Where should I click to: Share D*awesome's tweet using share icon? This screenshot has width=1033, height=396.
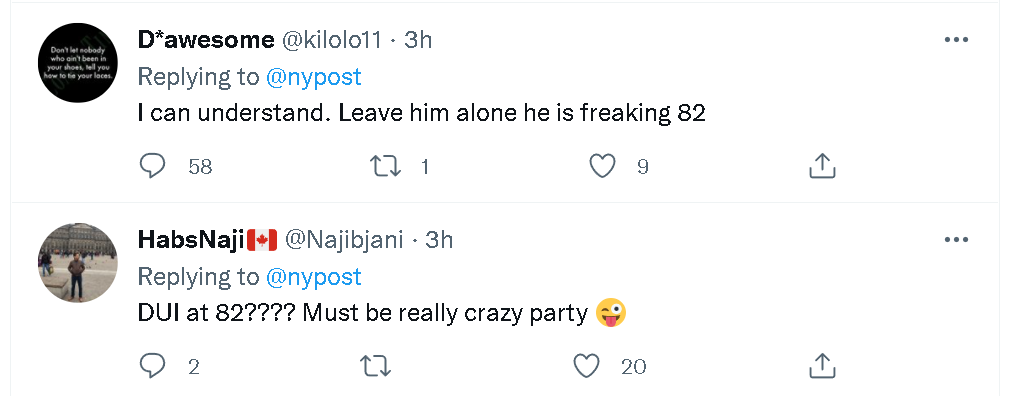[822, 166]
